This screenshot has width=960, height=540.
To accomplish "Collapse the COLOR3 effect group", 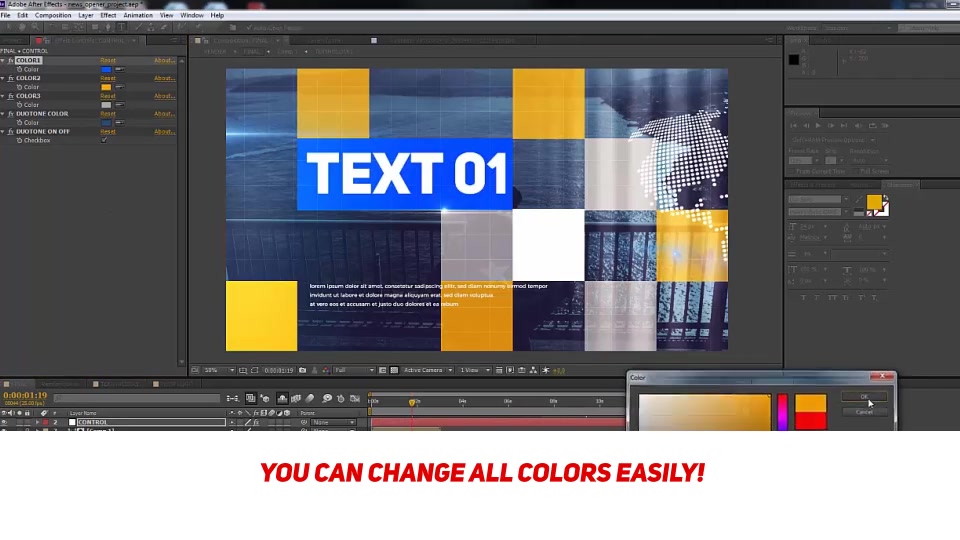I will pos(3,96).
